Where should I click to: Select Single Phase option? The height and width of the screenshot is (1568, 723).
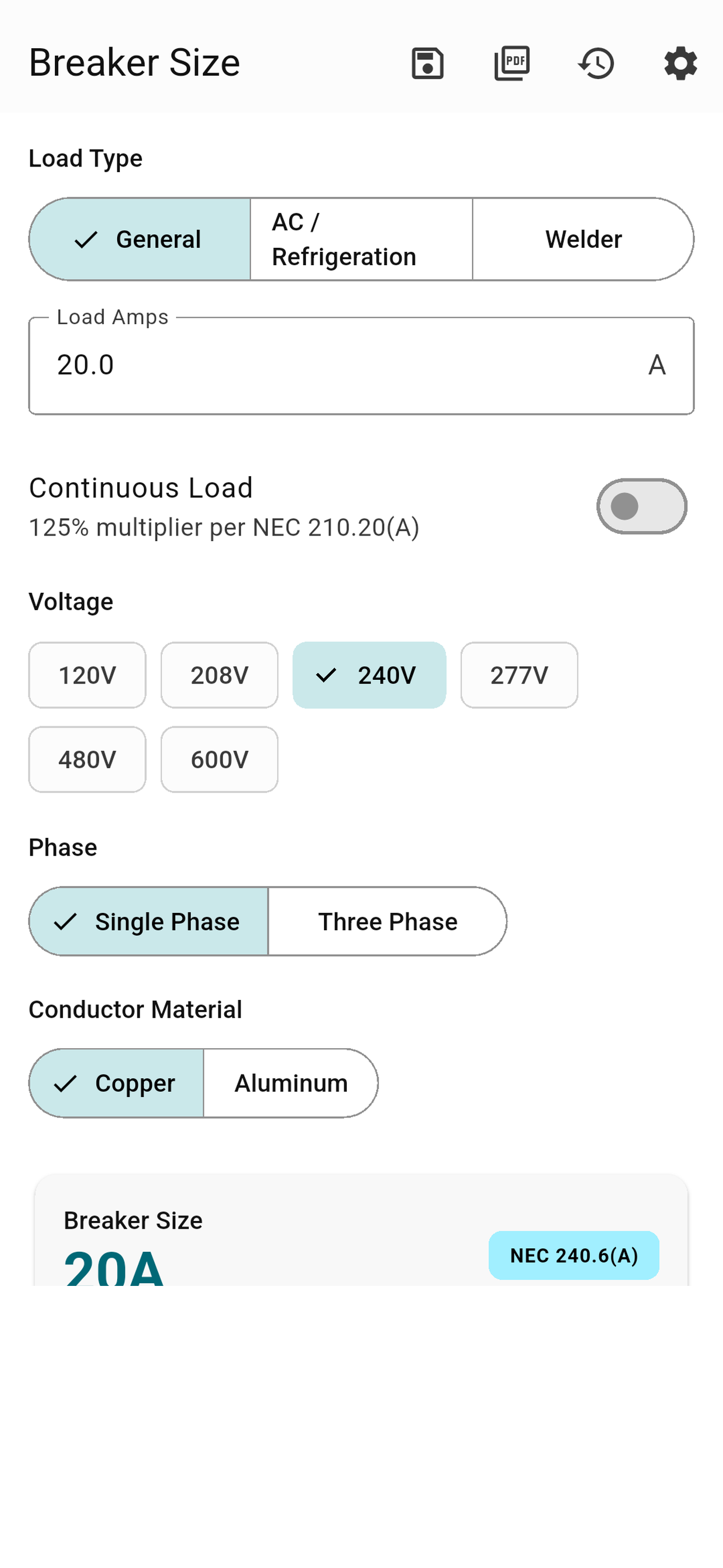point(149,921)
